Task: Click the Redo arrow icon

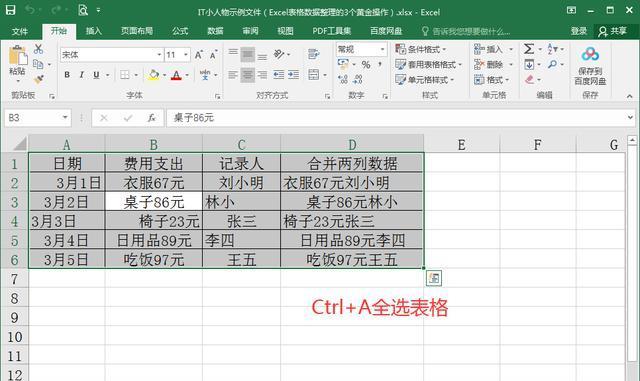Action: pos(56,10)
